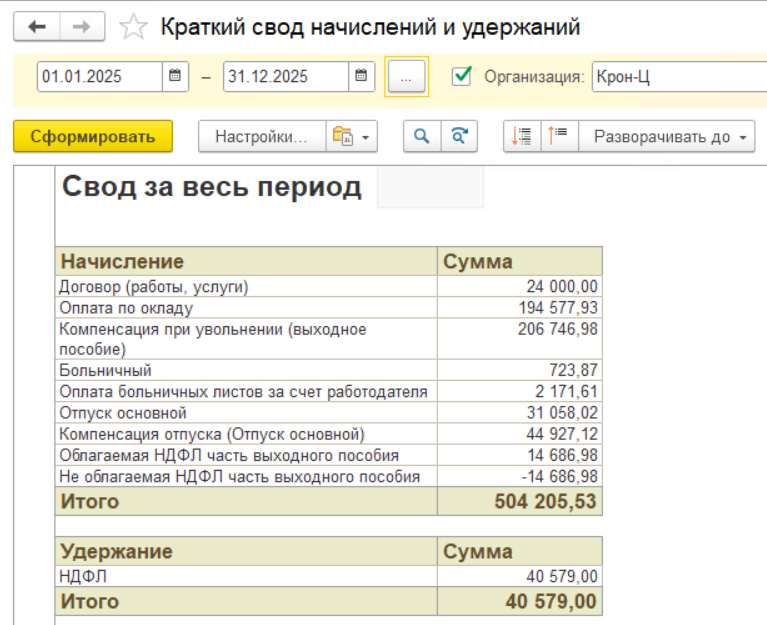Edit the Организация field Крон-Ц
The width and height of the screenshot is (767, 625).
click(679, 77)
